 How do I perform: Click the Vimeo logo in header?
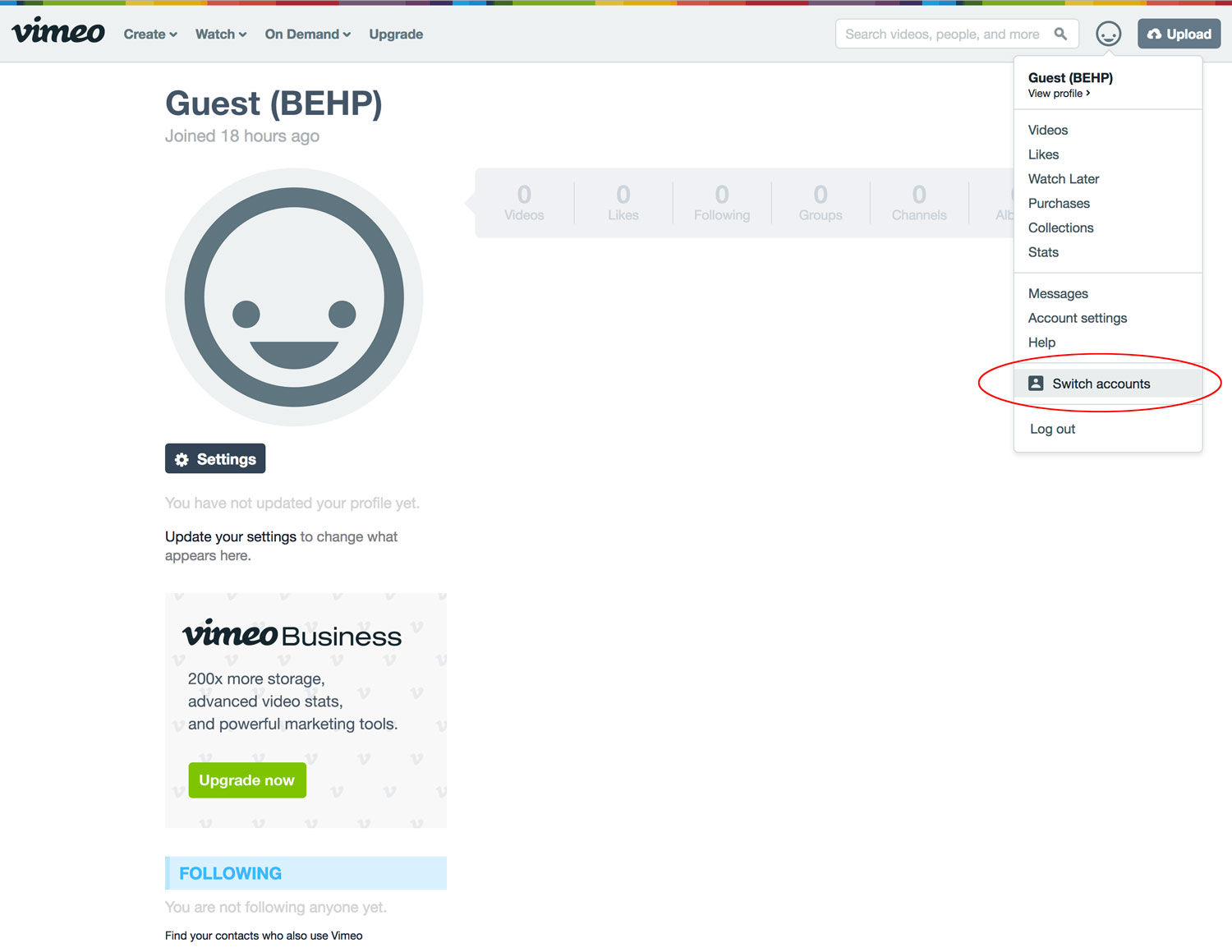click(58, 33)
